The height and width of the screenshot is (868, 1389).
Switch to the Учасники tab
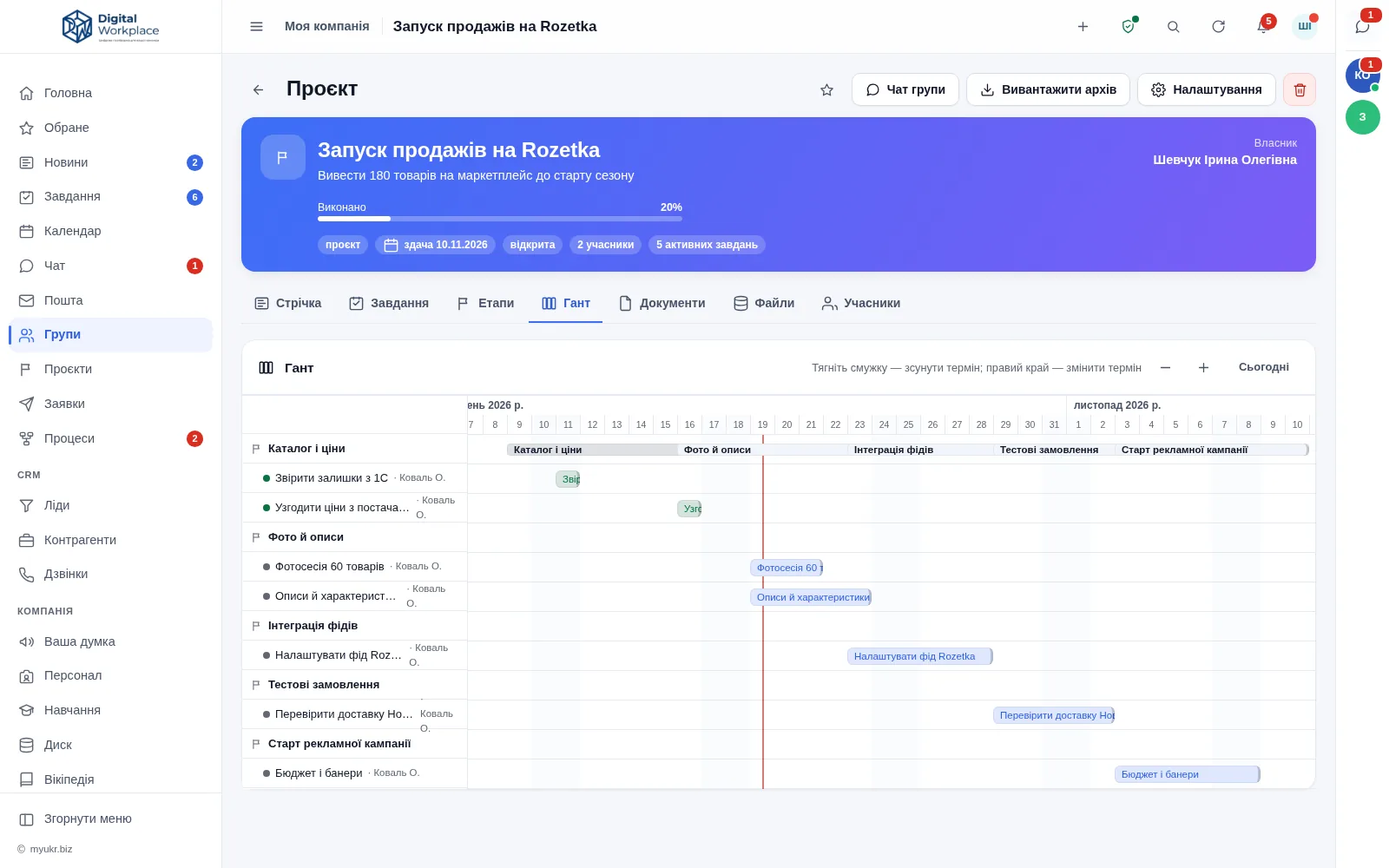click(x=861, y=303)
